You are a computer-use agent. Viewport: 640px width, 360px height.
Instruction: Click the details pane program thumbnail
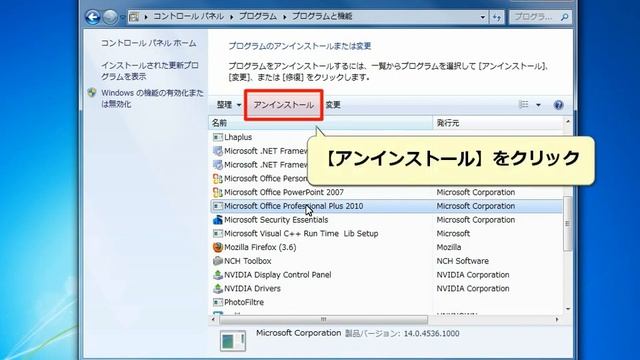click(x=233, y=341)
